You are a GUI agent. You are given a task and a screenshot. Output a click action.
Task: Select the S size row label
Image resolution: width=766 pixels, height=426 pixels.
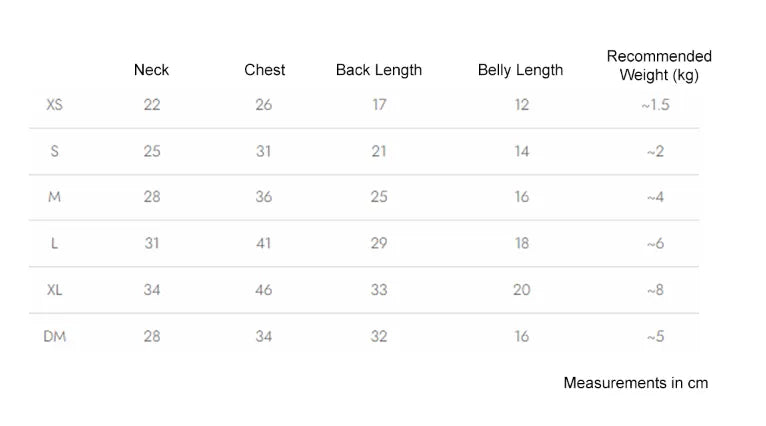(x=54, y=151)
